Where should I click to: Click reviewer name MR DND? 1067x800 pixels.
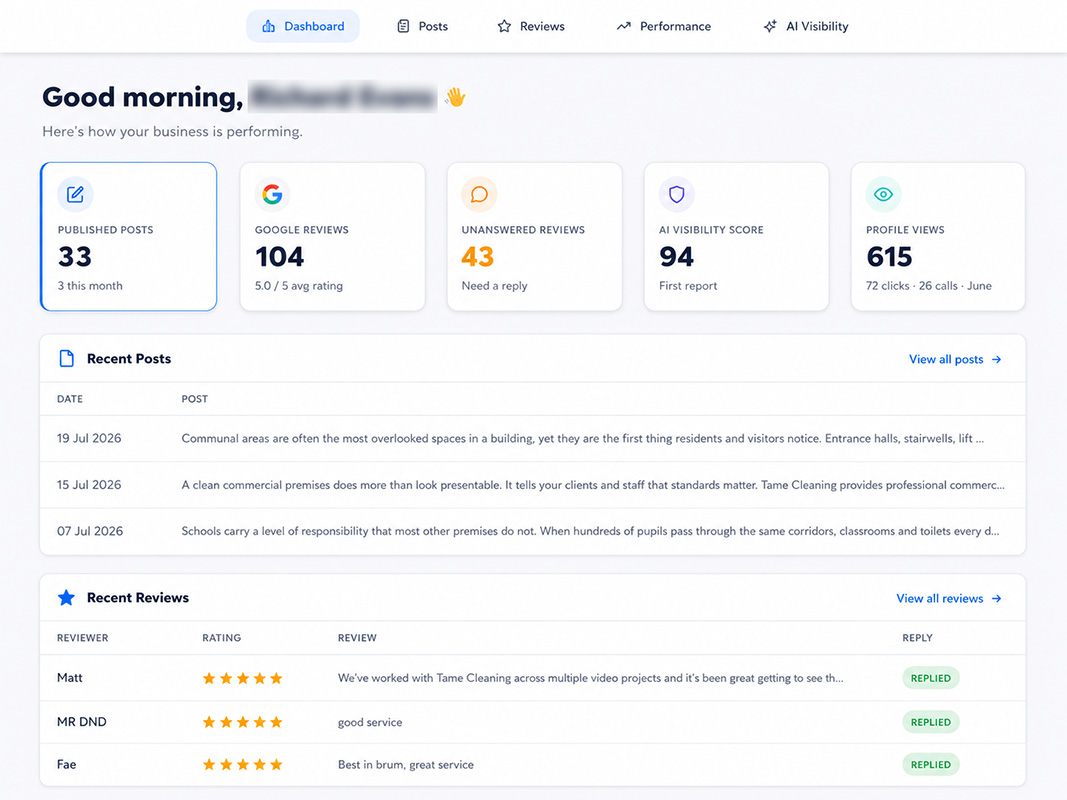(82, 722)
